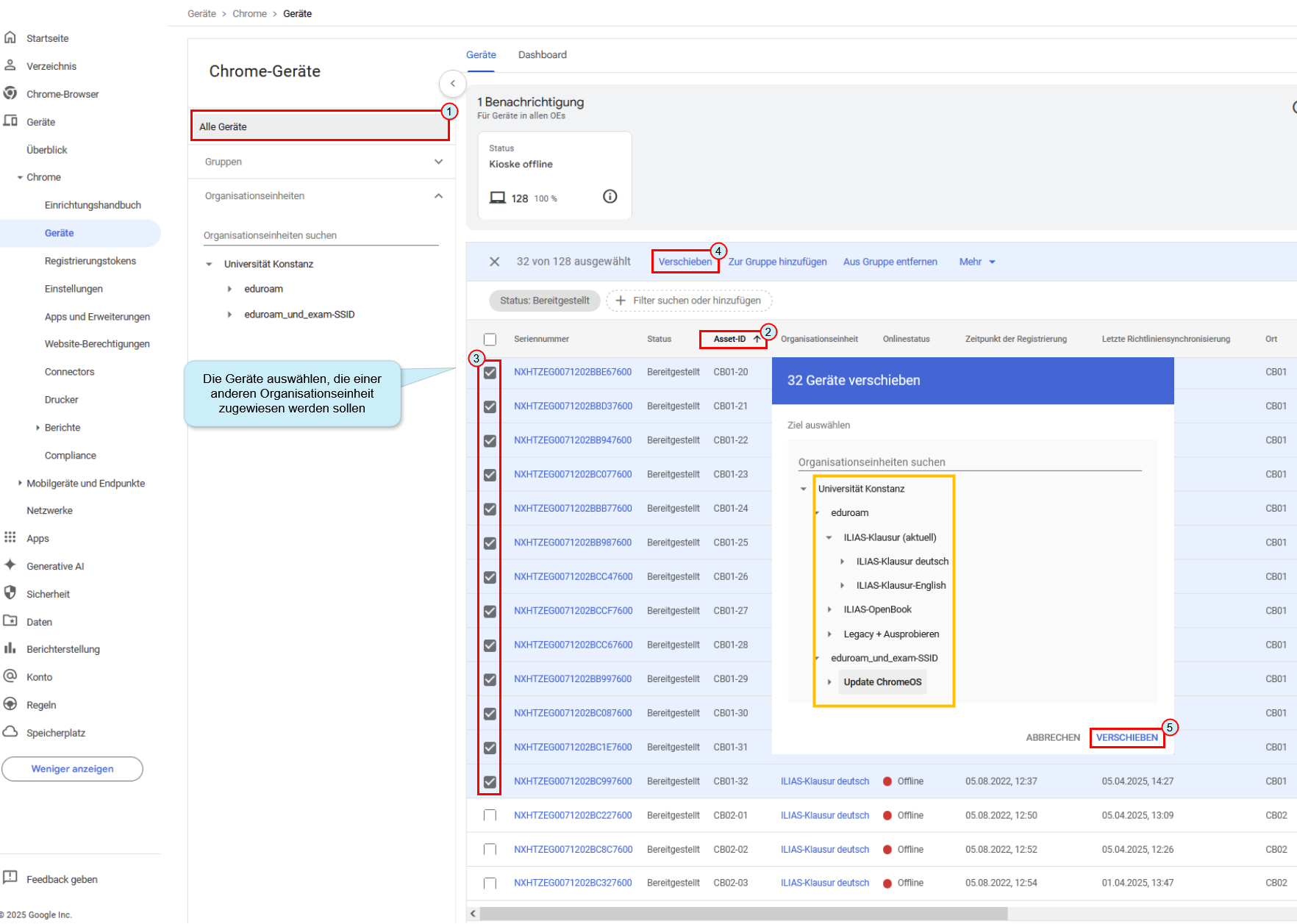Image resolution: width=1297 pixels, height=924 pixels.
Task: Focus Organisationseinheiten suchen field in dialog
Action: click(970, 462)
